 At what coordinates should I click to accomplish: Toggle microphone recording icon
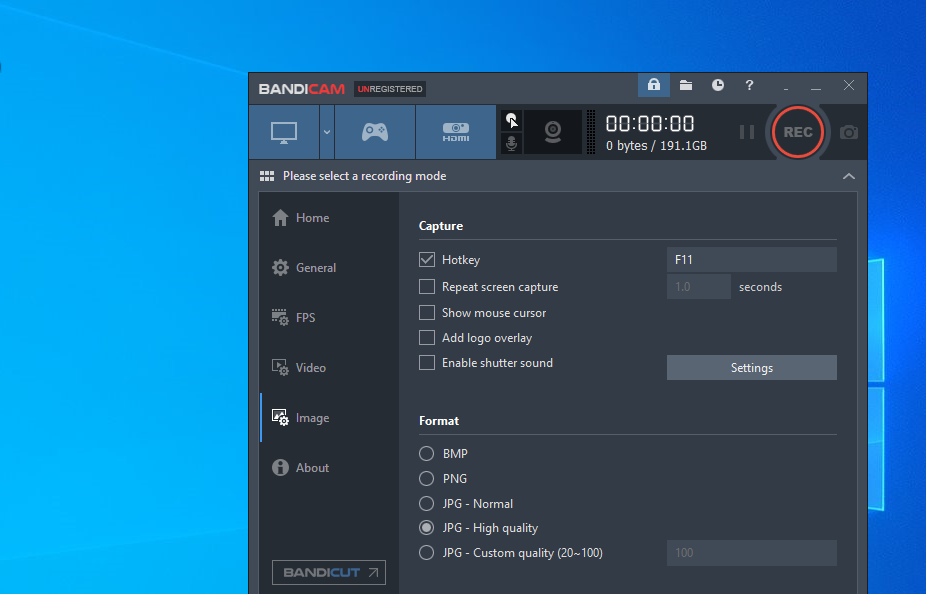coord(511,143)
